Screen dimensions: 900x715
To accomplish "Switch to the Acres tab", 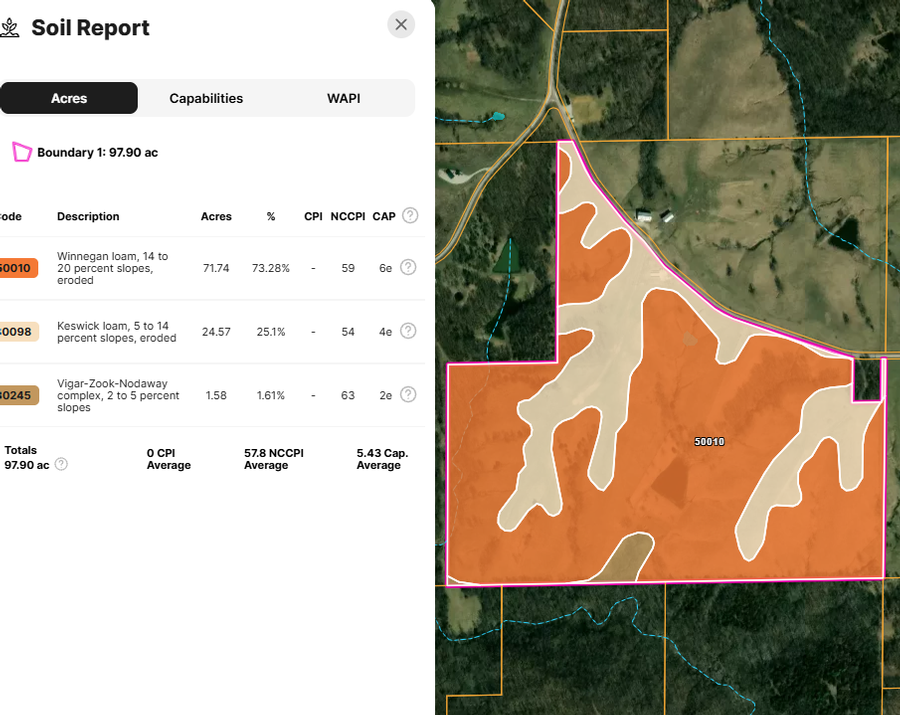I will coord(69,98).
